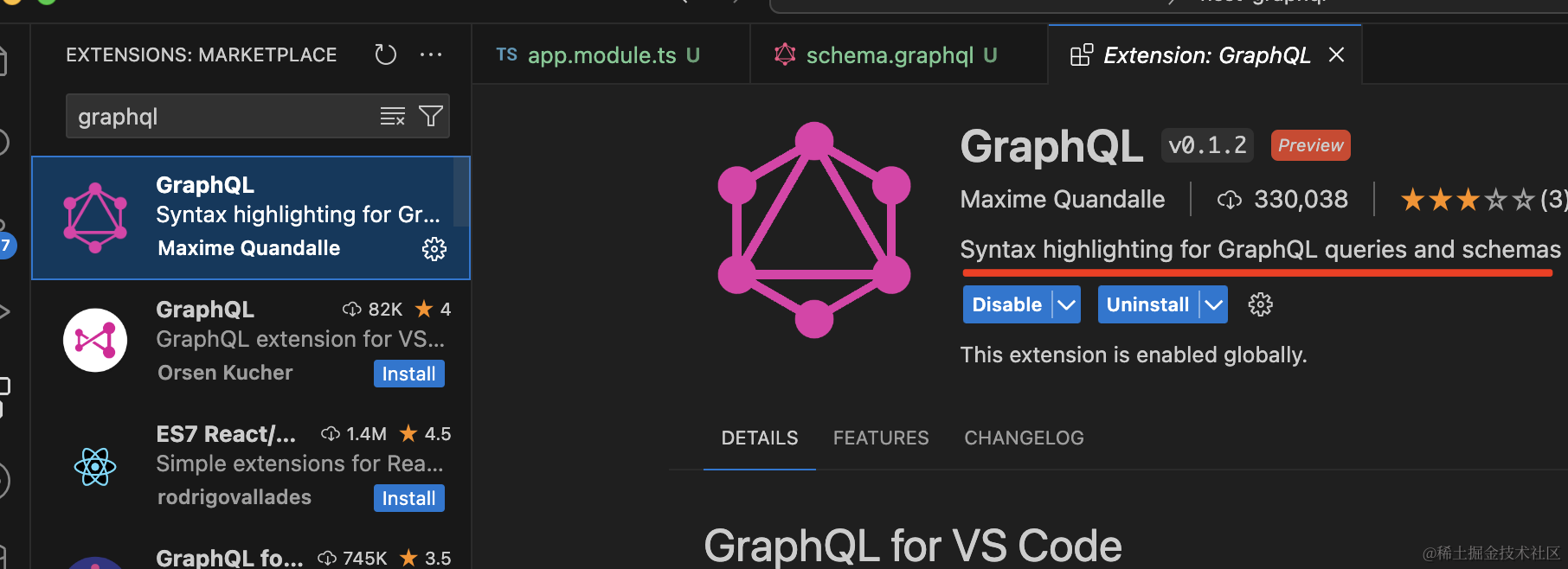Install the Orsen Kucher GraphQL extension

[x=408, y=374]
